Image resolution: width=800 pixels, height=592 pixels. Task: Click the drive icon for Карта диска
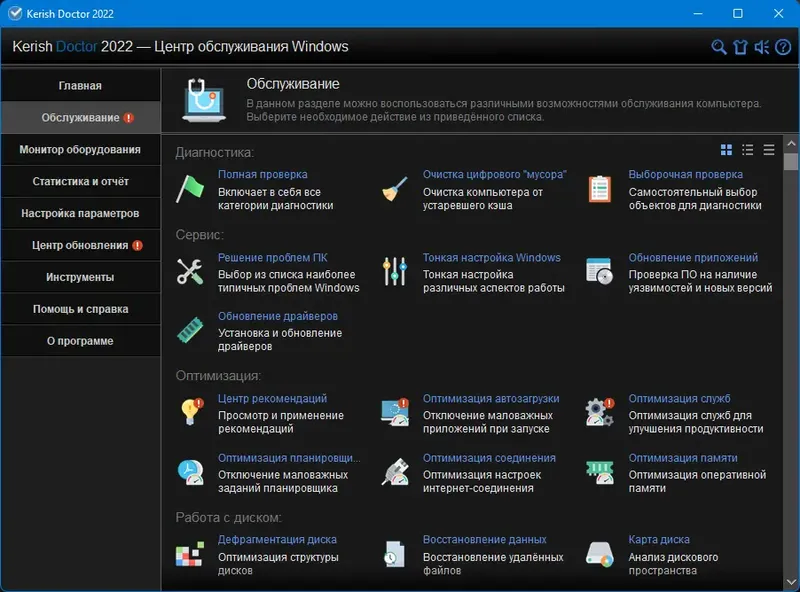[x=599, y=554]
